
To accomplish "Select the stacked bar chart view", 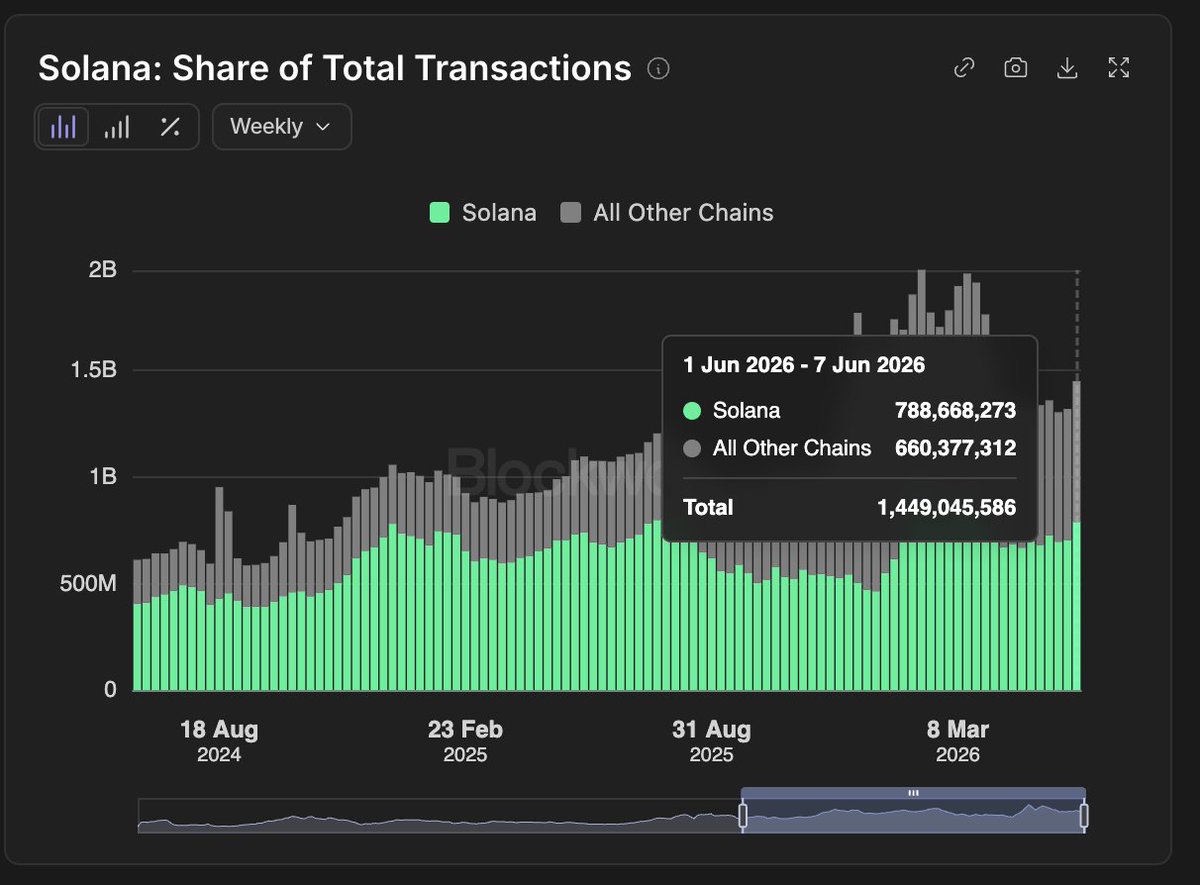I will [64, 127].
